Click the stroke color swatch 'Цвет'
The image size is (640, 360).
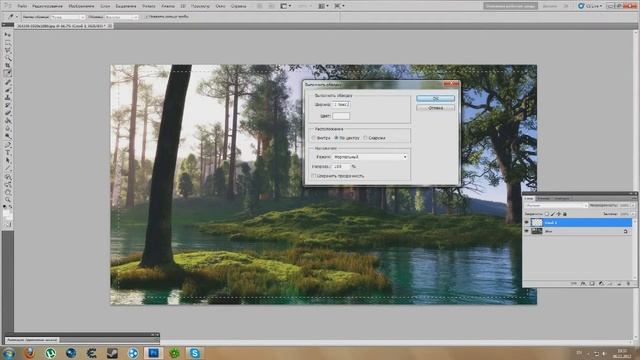pos(341,116)
